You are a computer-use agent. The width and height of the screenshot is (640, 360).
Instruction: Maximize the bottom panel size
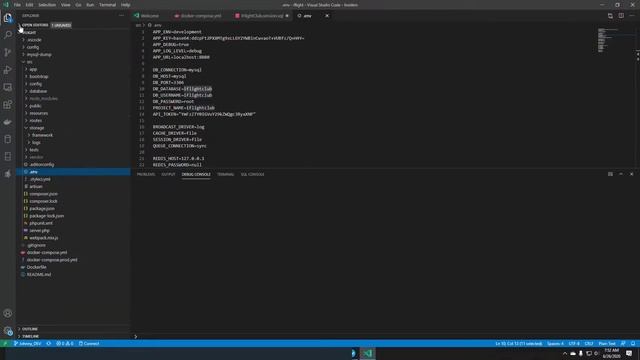coord(621,174)
